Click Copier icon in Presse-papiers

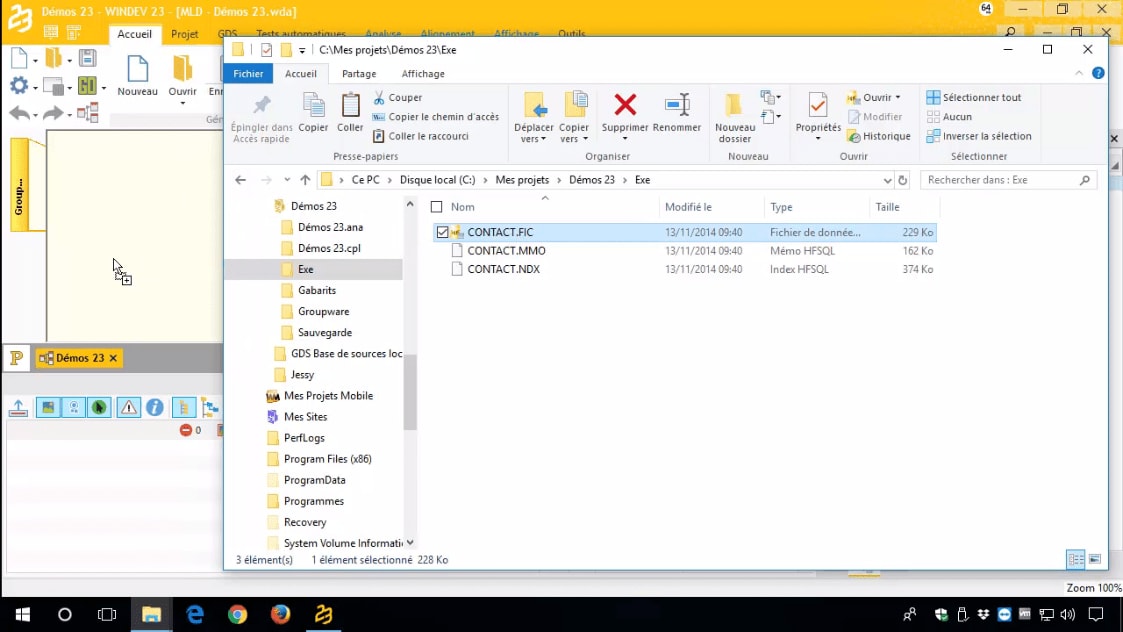click(x=313, y=105)
